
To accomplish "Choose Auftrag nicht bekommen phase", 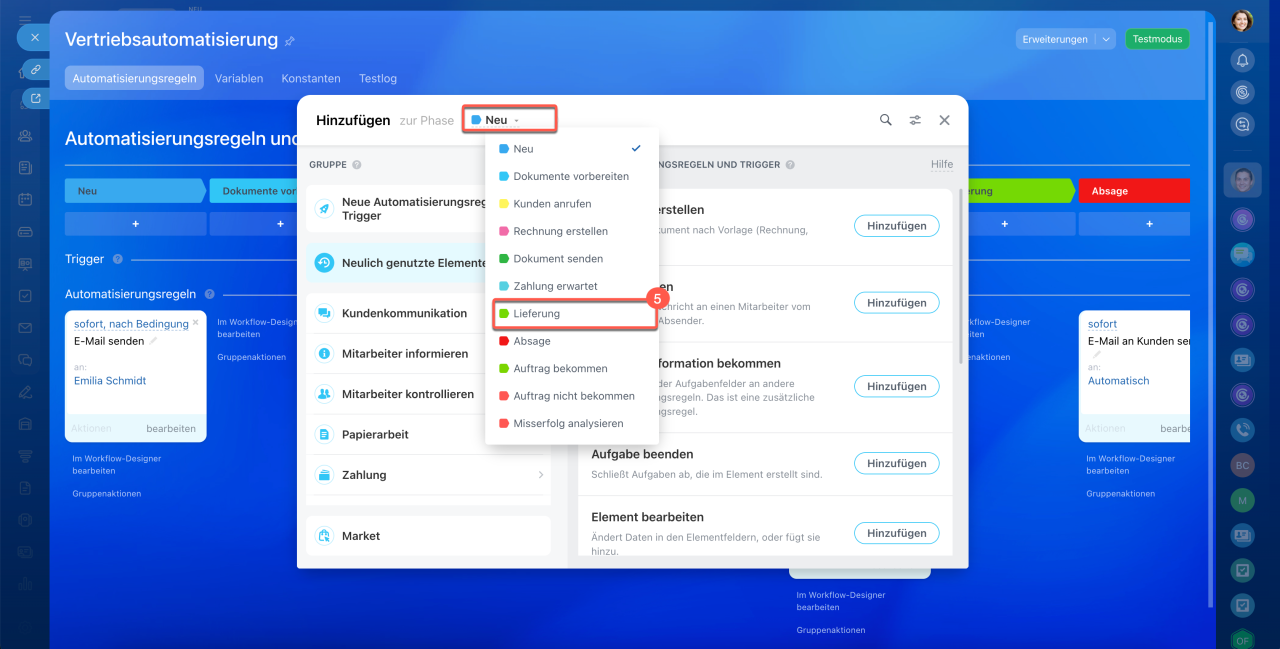I will click(x=572, y=396).
